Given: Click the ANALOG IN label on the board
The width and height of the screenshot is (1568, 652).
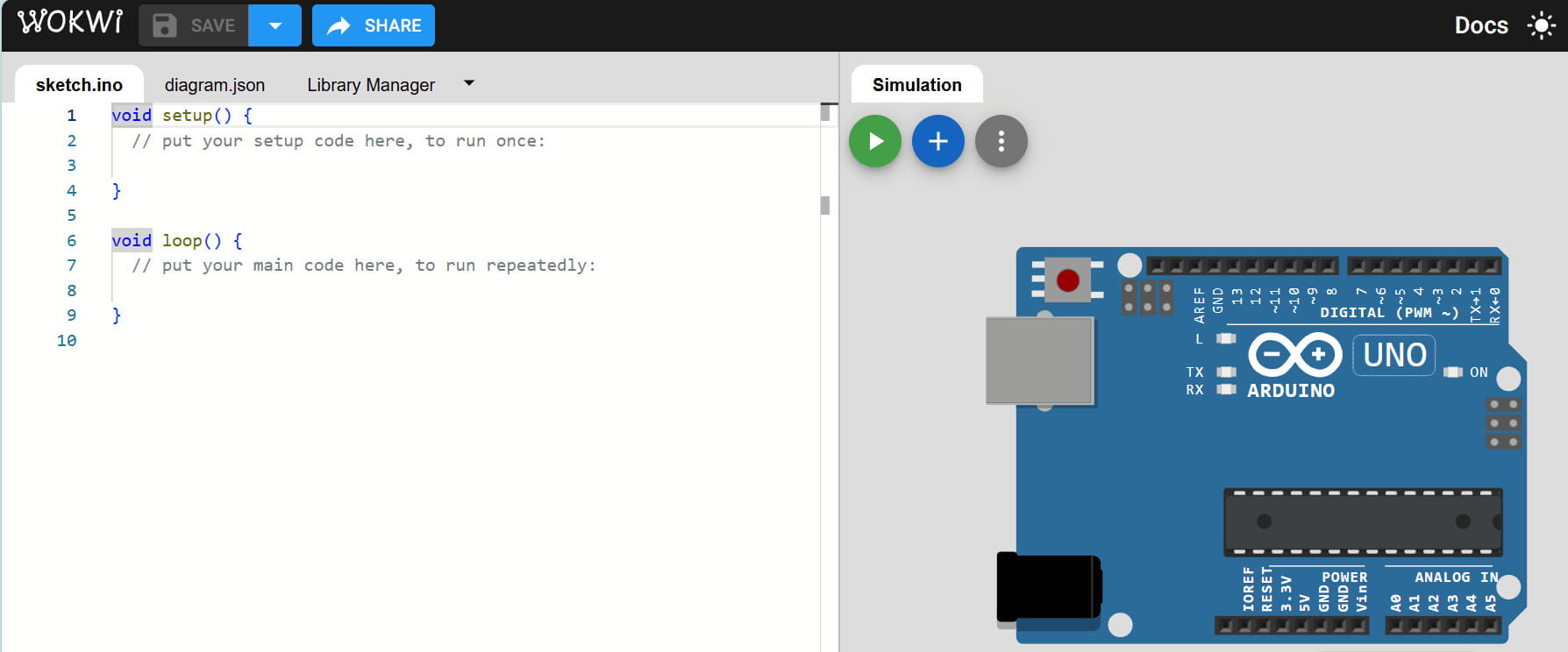Looking at the screenshot, I should [1456, 577].
